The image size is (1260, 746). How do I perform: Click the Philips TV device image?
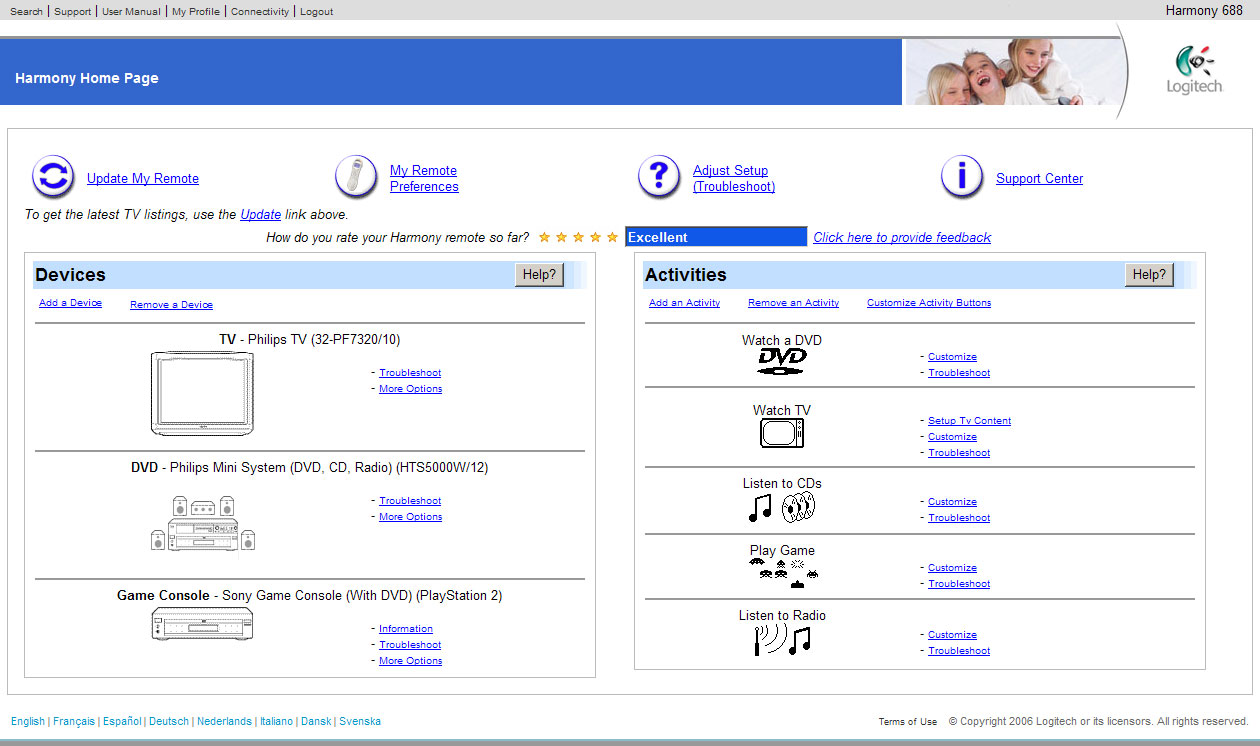click(202, 393)
